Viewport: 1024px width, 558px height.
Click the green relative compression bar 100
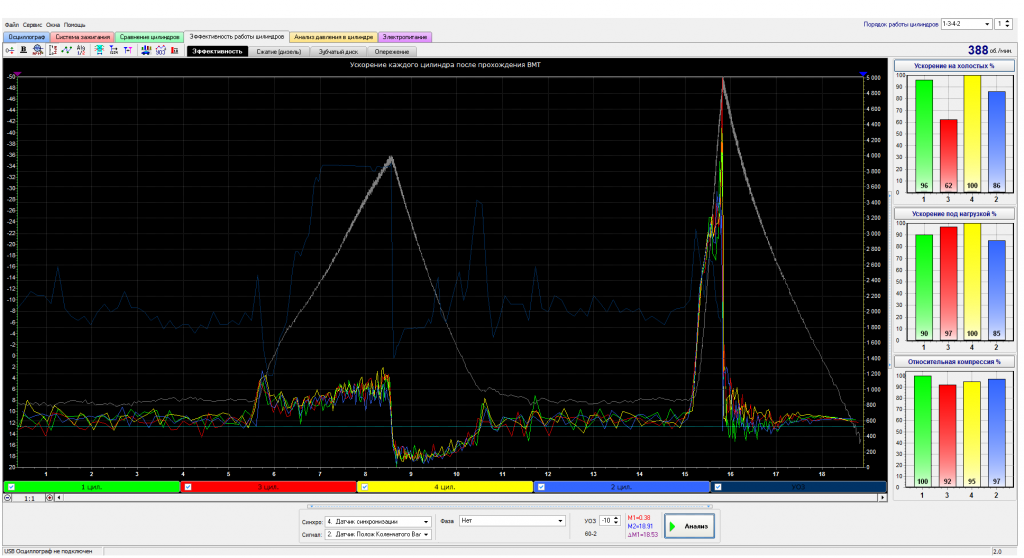click(922, 431)
